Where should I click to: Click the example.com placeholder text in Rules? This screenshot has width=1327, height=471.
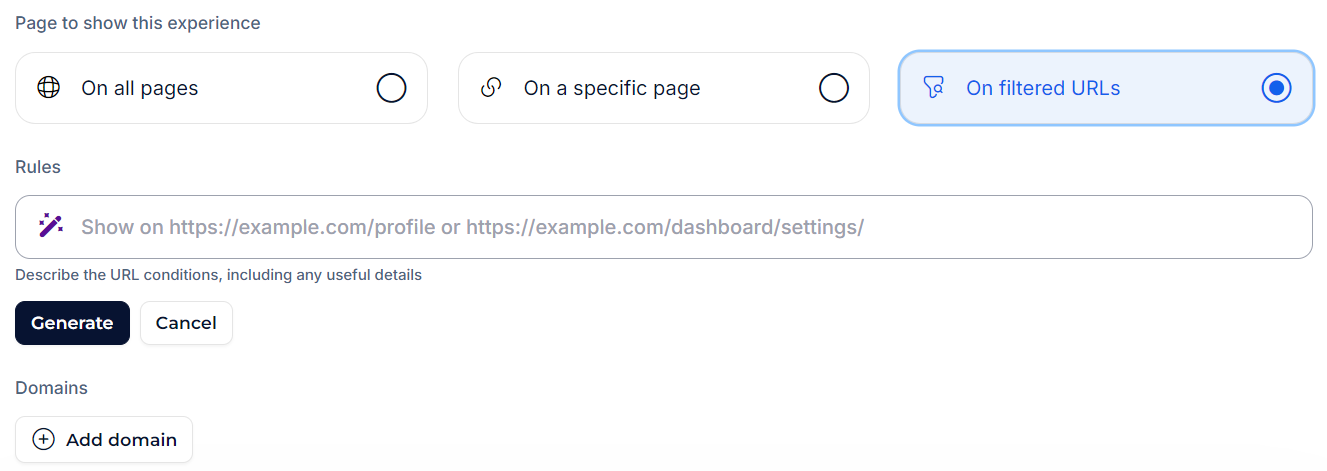[472, 227]
